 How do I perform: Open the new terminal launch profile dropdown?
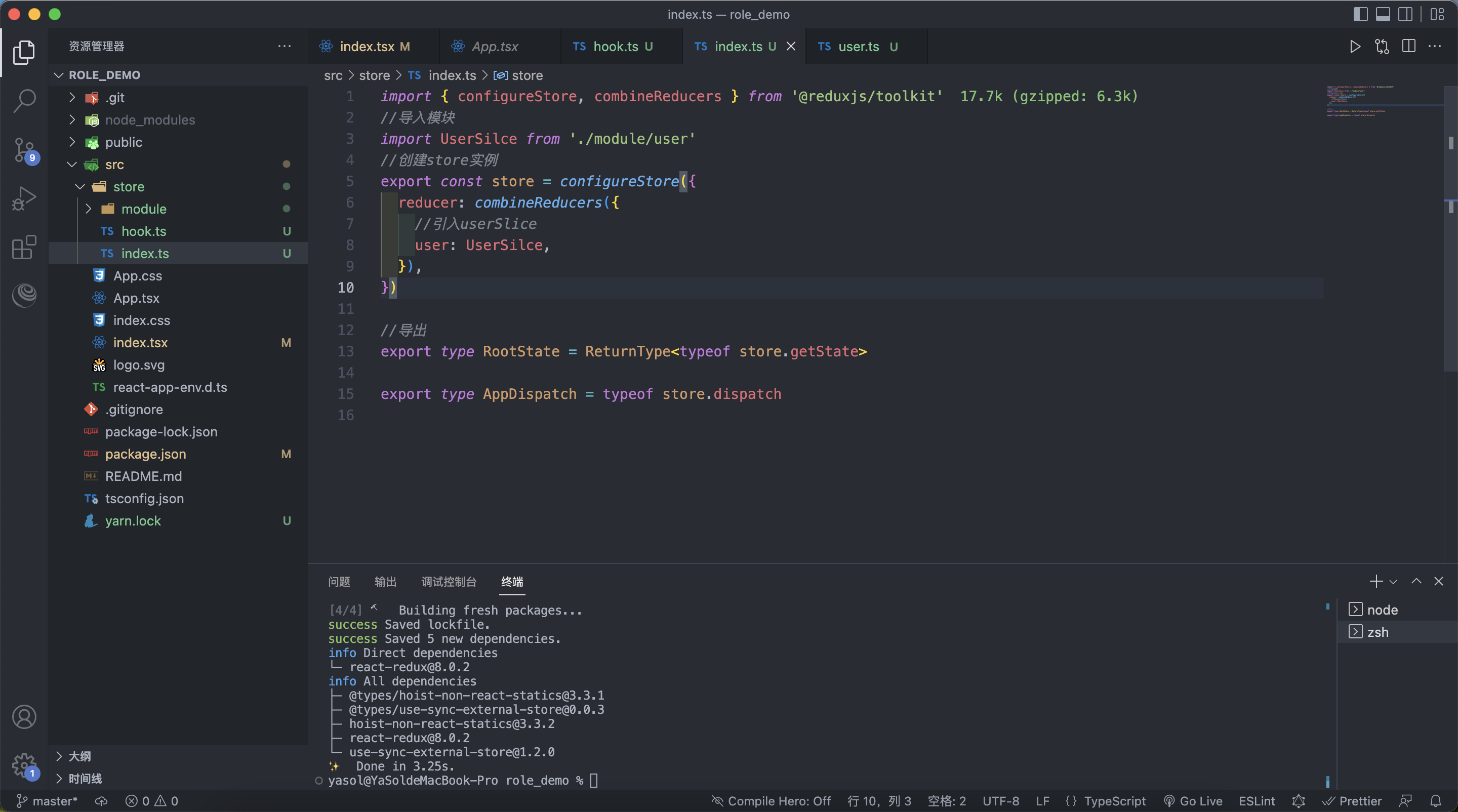[1394, 582]
